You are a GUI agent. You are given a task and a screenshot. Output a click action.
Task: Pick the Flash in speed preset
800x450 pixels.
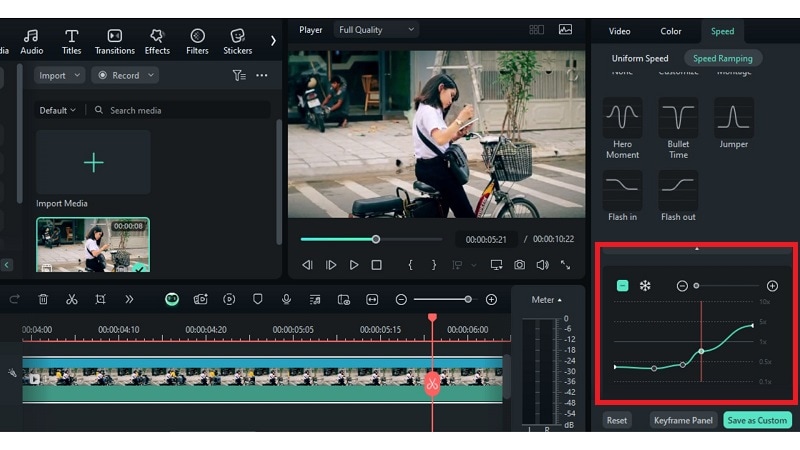pos(622,190)
